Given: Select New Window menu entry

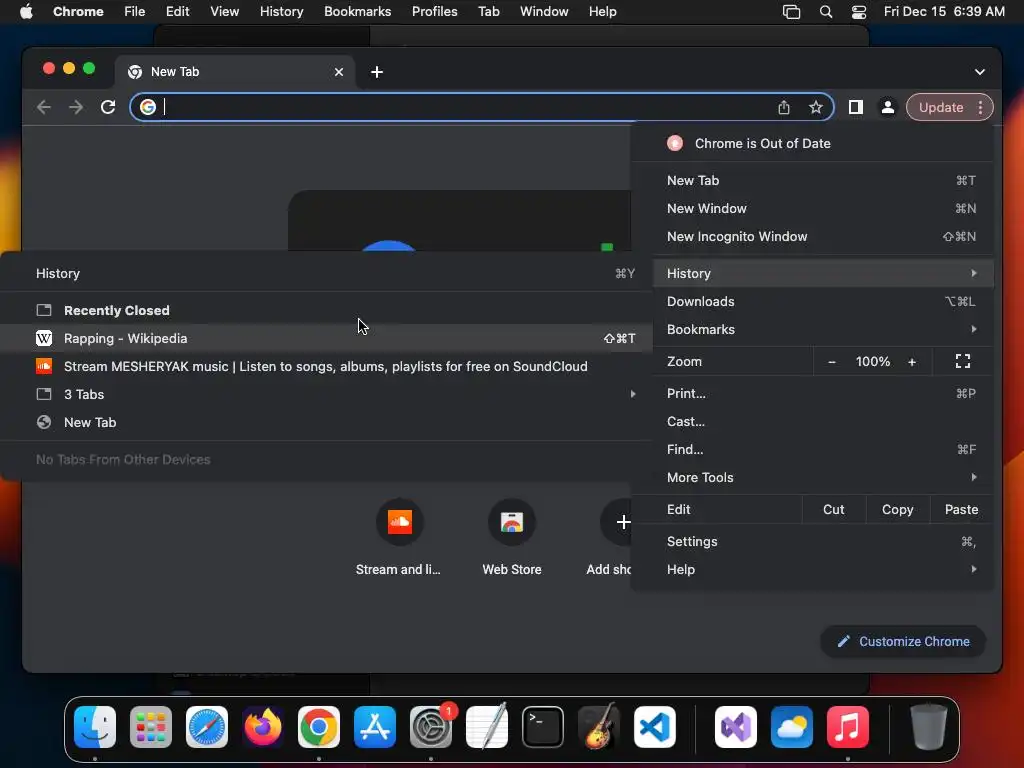Looking at the screenshot, I should point(822,208).
